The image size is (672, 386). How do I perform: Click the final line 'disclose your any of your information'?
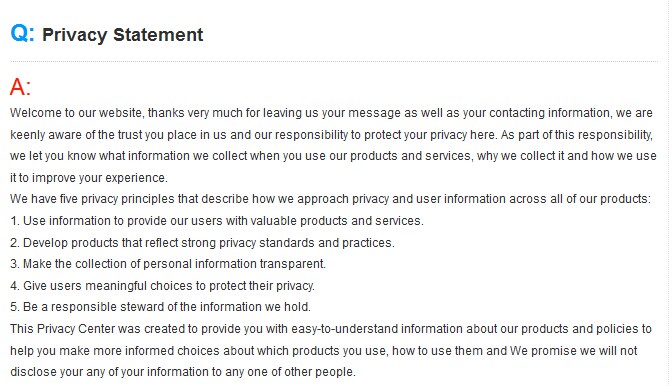[183, 372]
